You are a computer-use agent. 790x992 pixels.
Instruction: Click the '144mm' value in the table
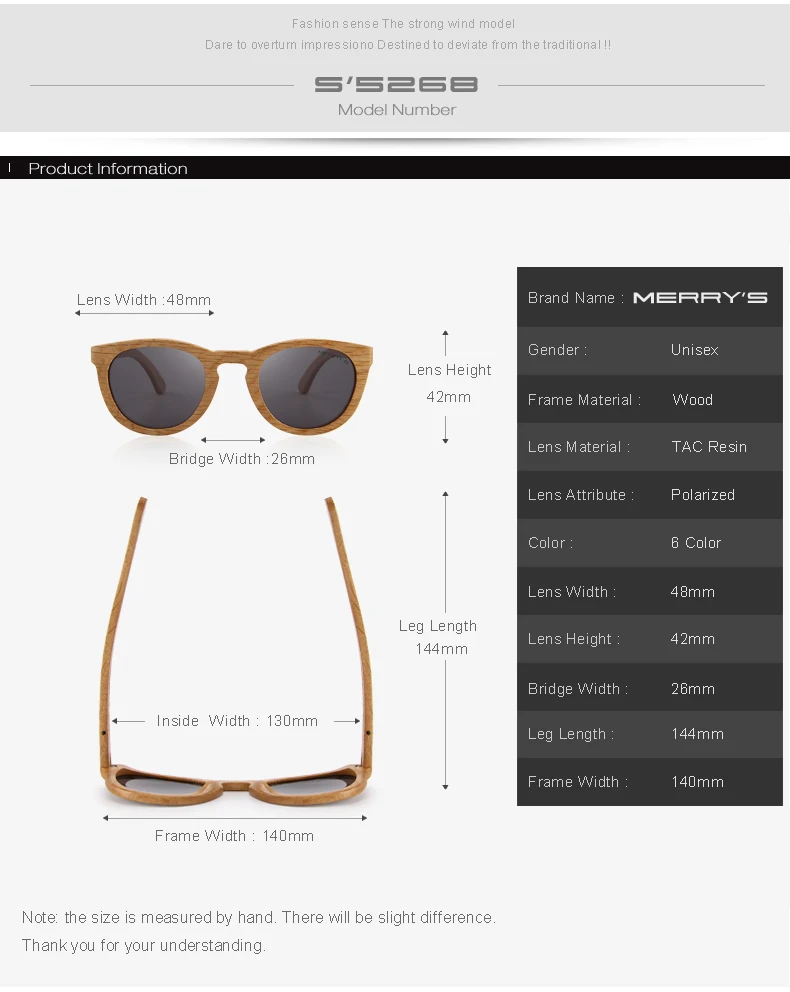pyautogui.click(x=698, y=734)
